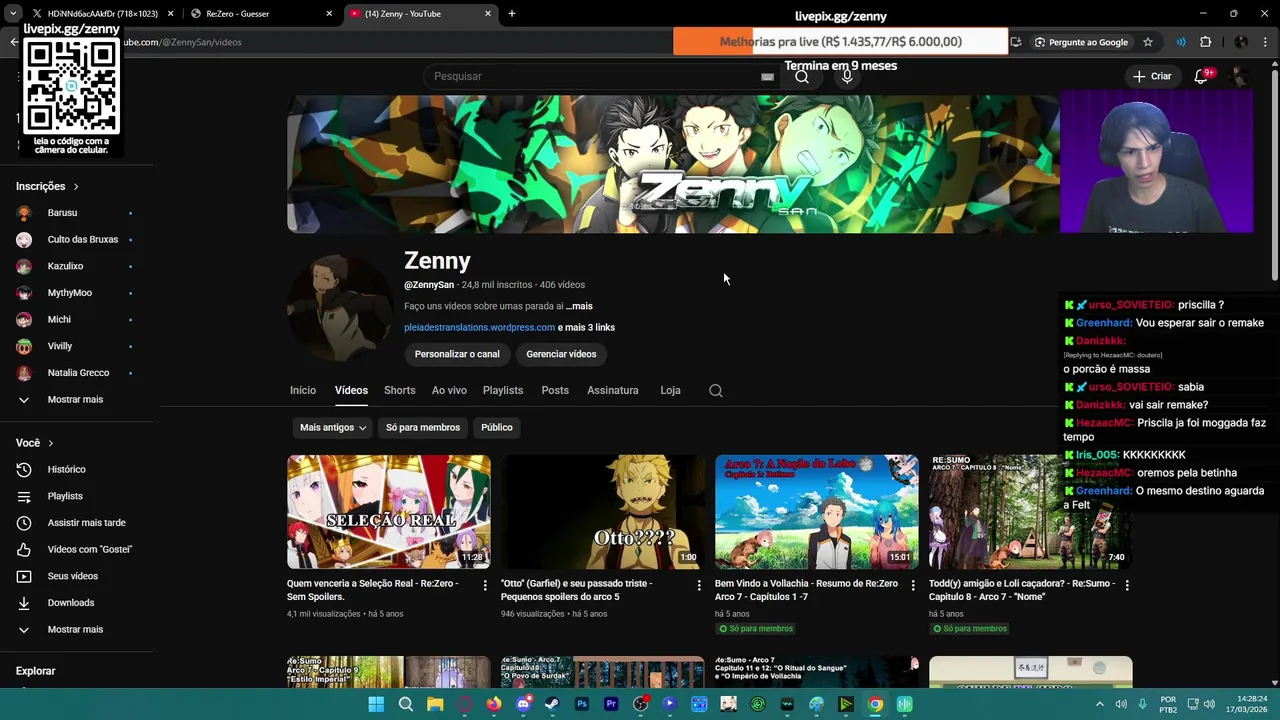This screenshot has height=720, width=1280.
Task: Switch to Loja channel tab
Action: [670, 391]
